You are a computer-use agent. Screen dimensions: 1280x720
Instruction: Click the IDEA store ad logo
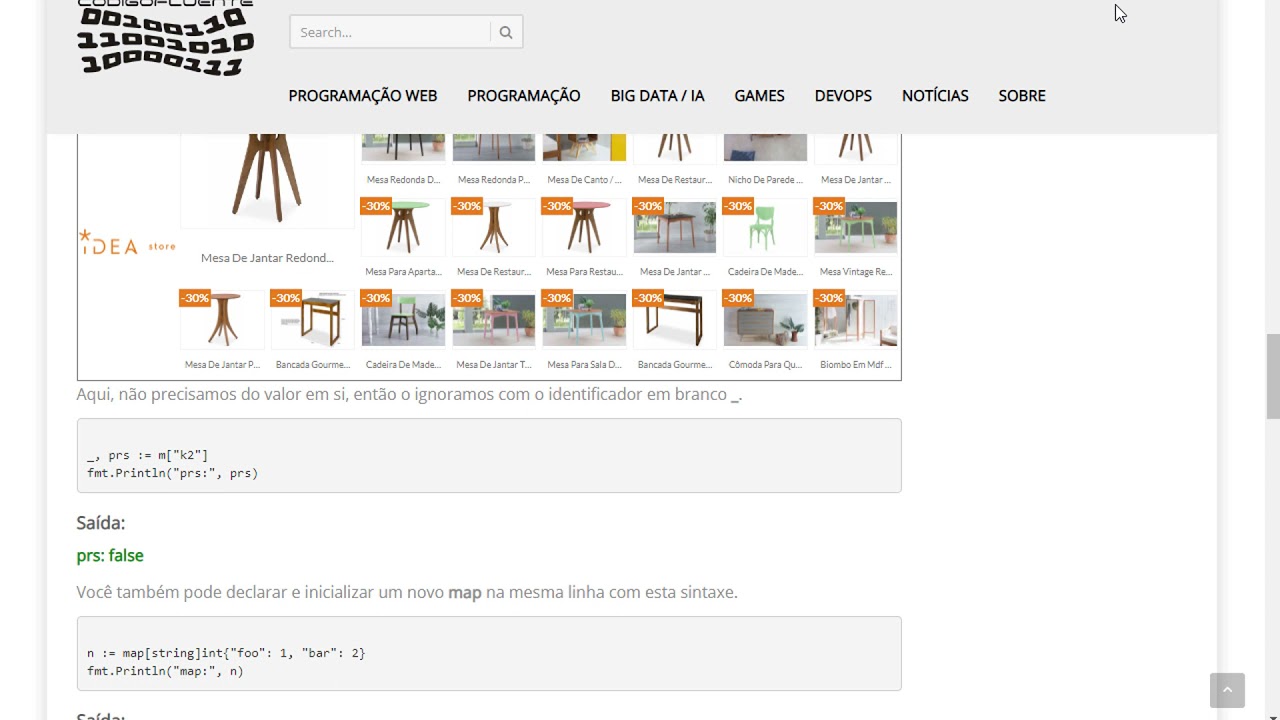pos(127,243)
